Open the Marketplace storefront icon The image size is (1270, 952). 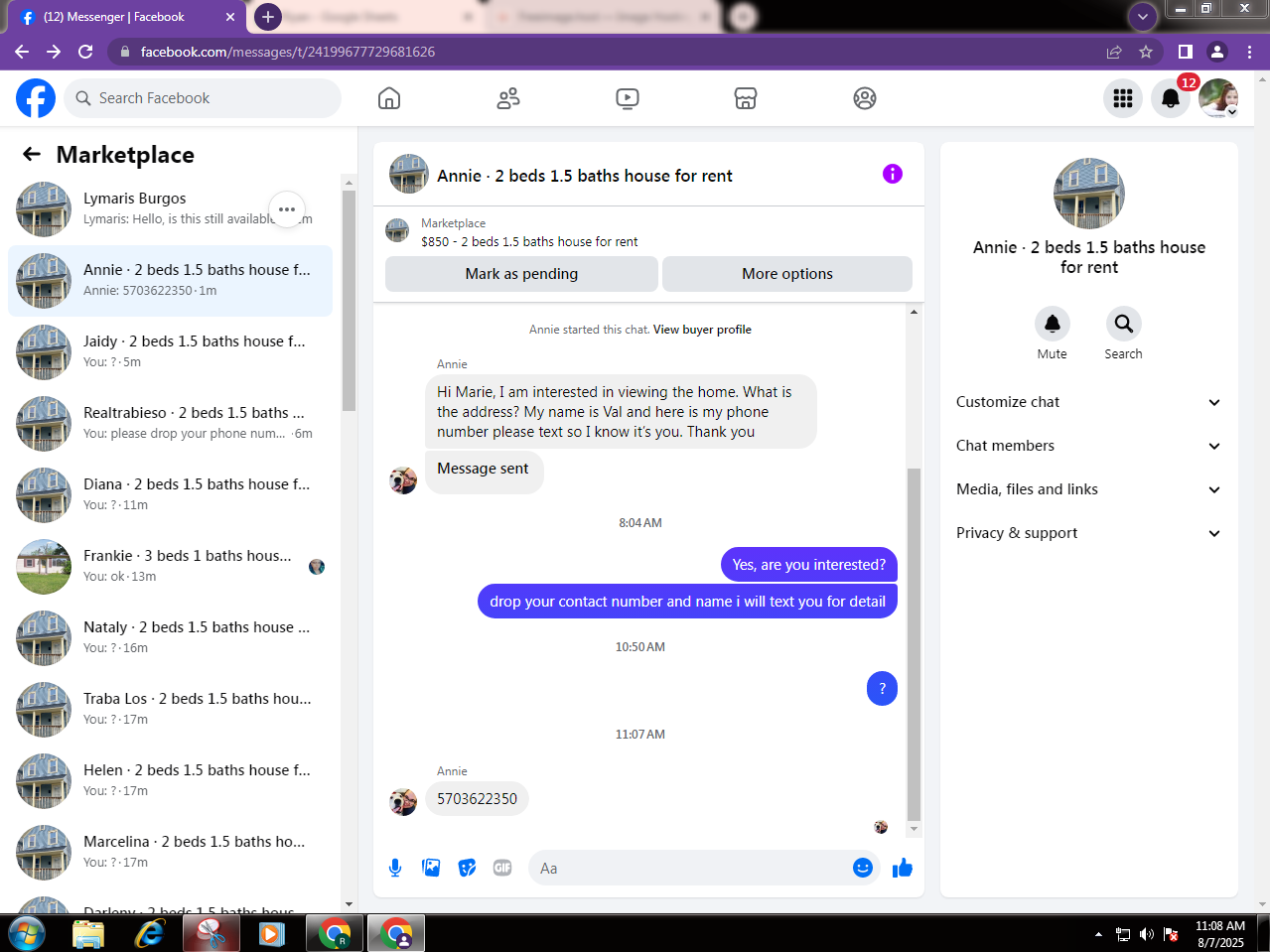click(x=746, y=98)
